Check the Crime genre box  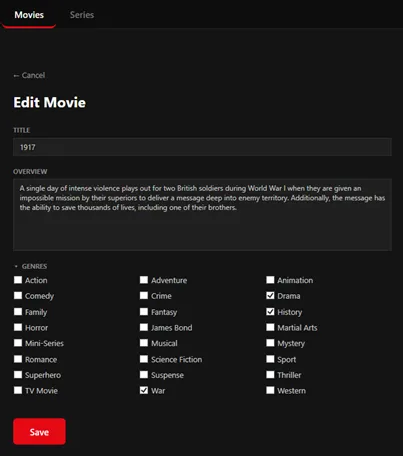(144, 295)
